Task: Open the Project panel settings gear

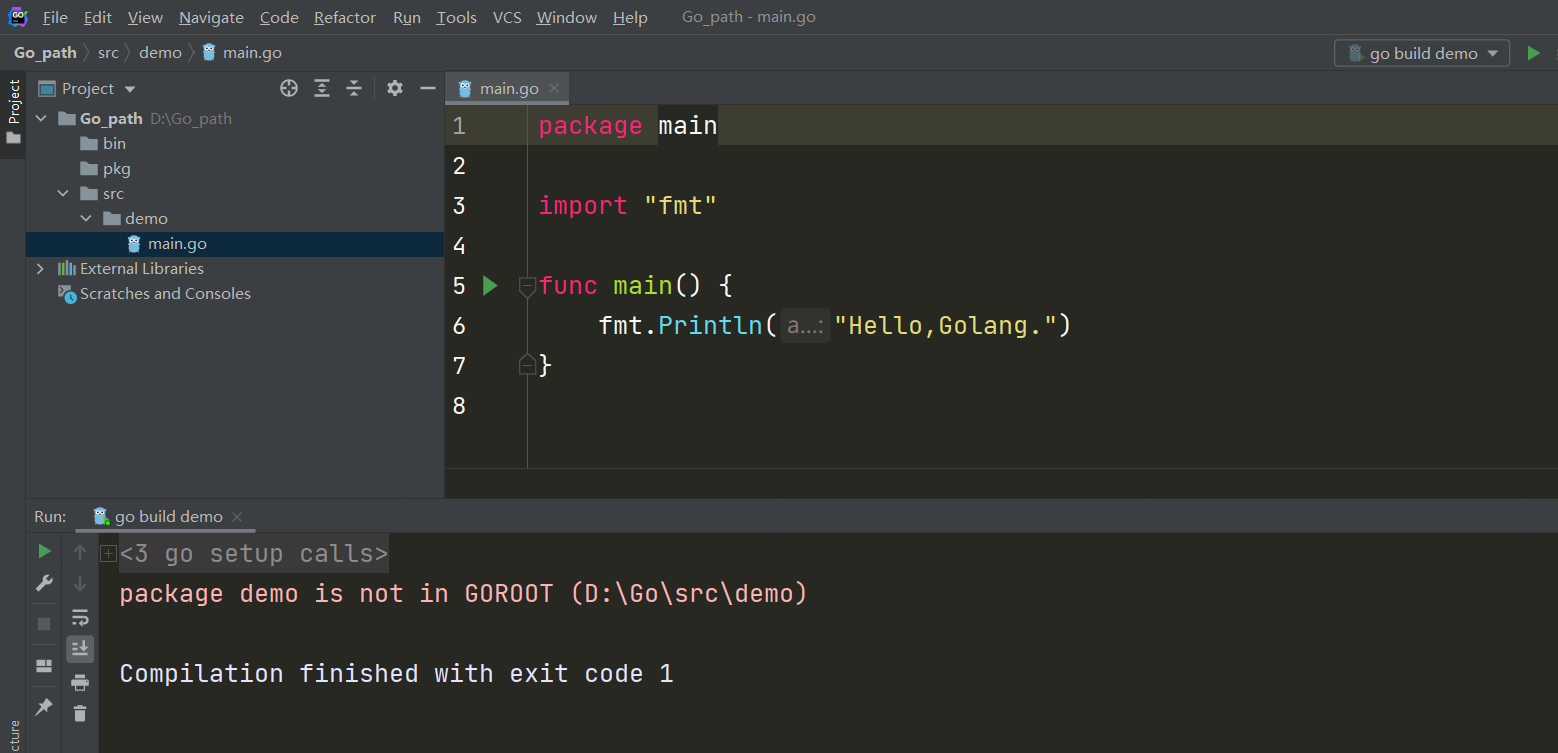Action: point(395,88)
